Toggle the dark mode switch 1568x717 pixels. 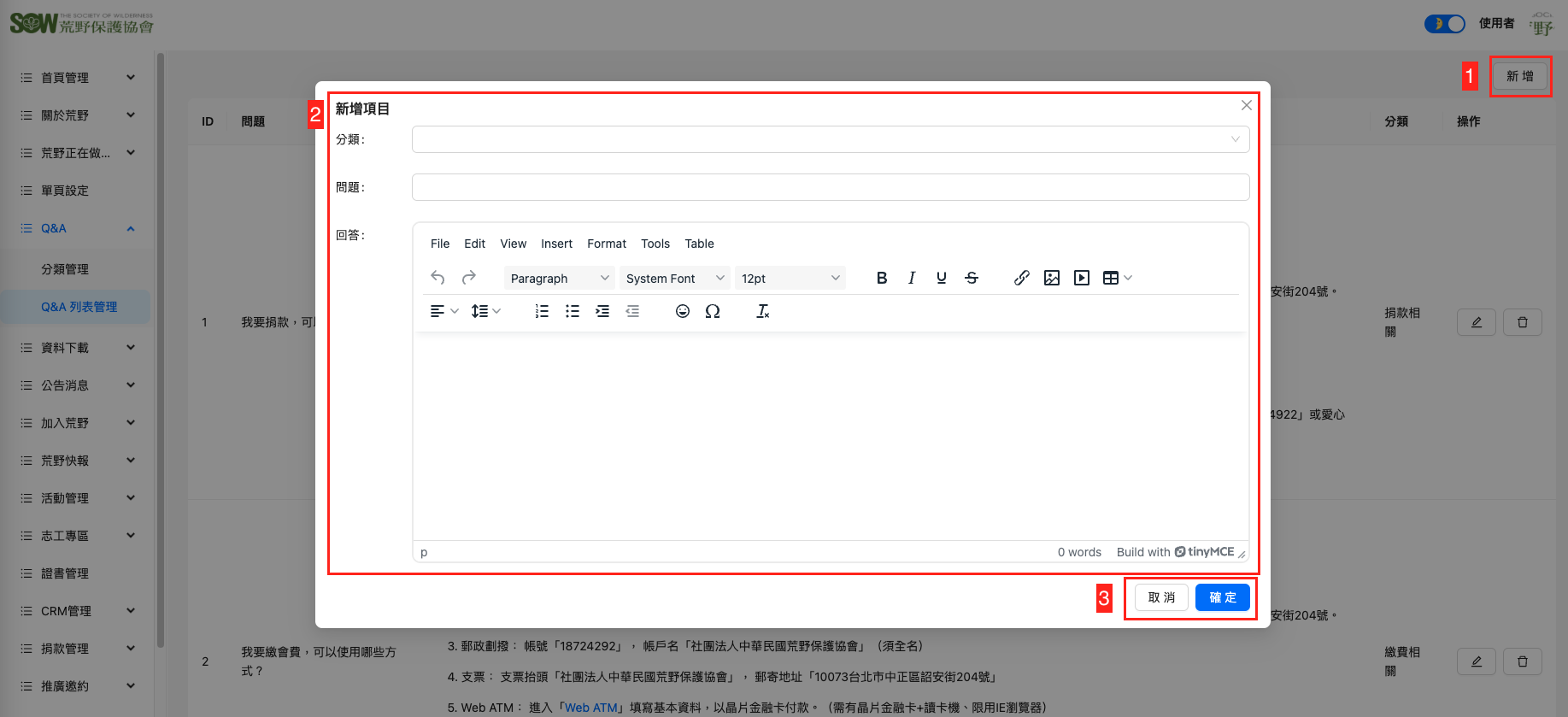pyautogui.click(x=1444, y=24)
